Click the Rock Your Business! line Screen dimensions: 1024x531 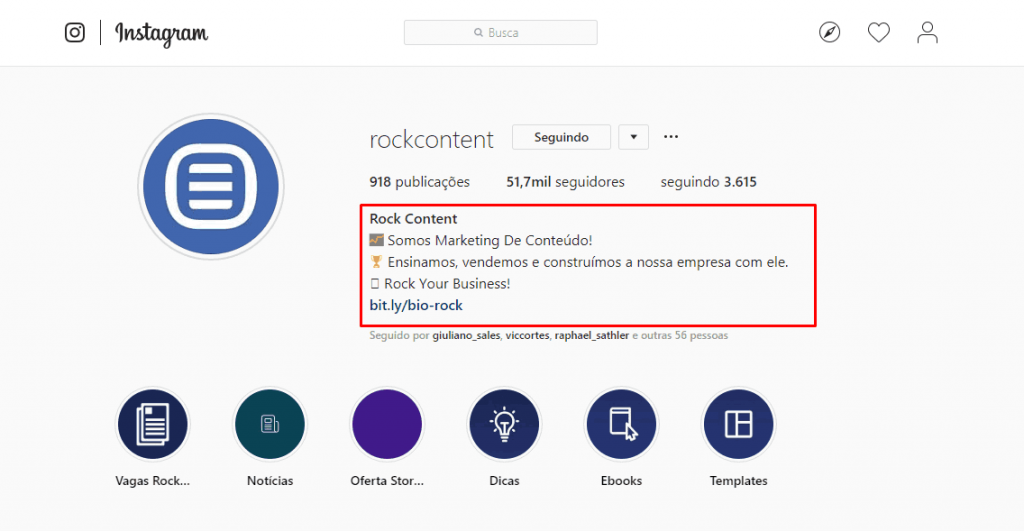(x=440, y=283)
